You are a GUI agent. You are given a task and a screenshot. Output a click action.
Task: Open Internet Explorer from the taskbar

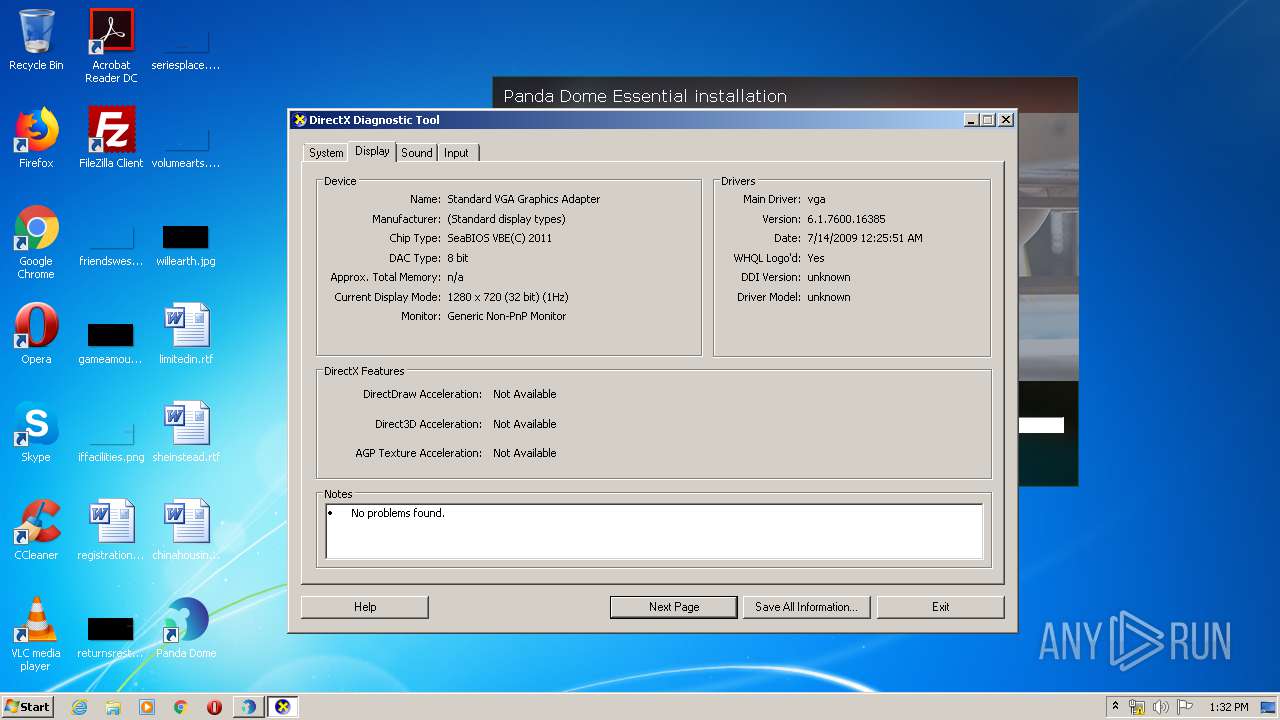point(79,707)
